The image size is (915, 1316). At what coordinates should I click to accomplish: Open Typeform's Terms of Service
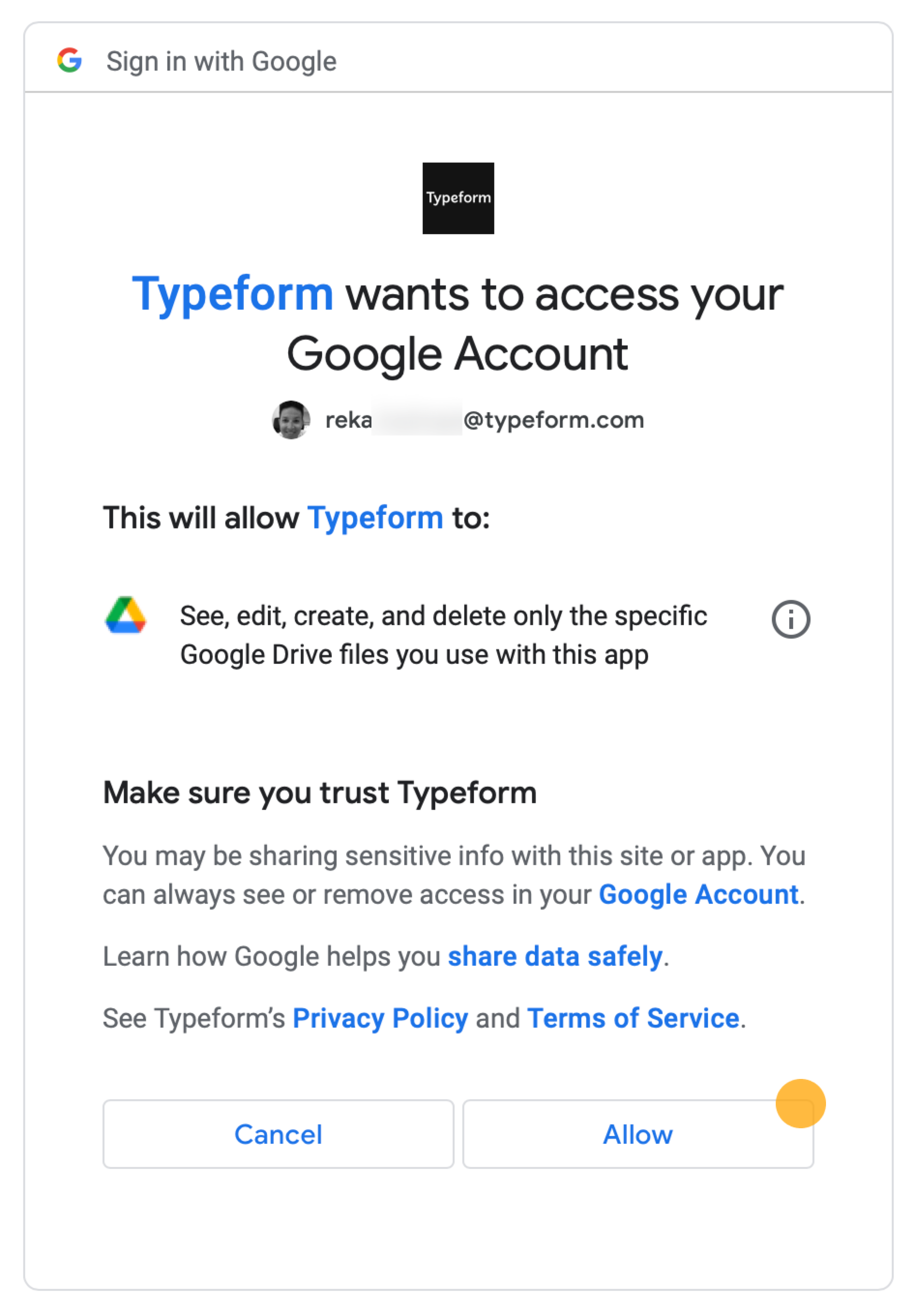pos(633,1018)
